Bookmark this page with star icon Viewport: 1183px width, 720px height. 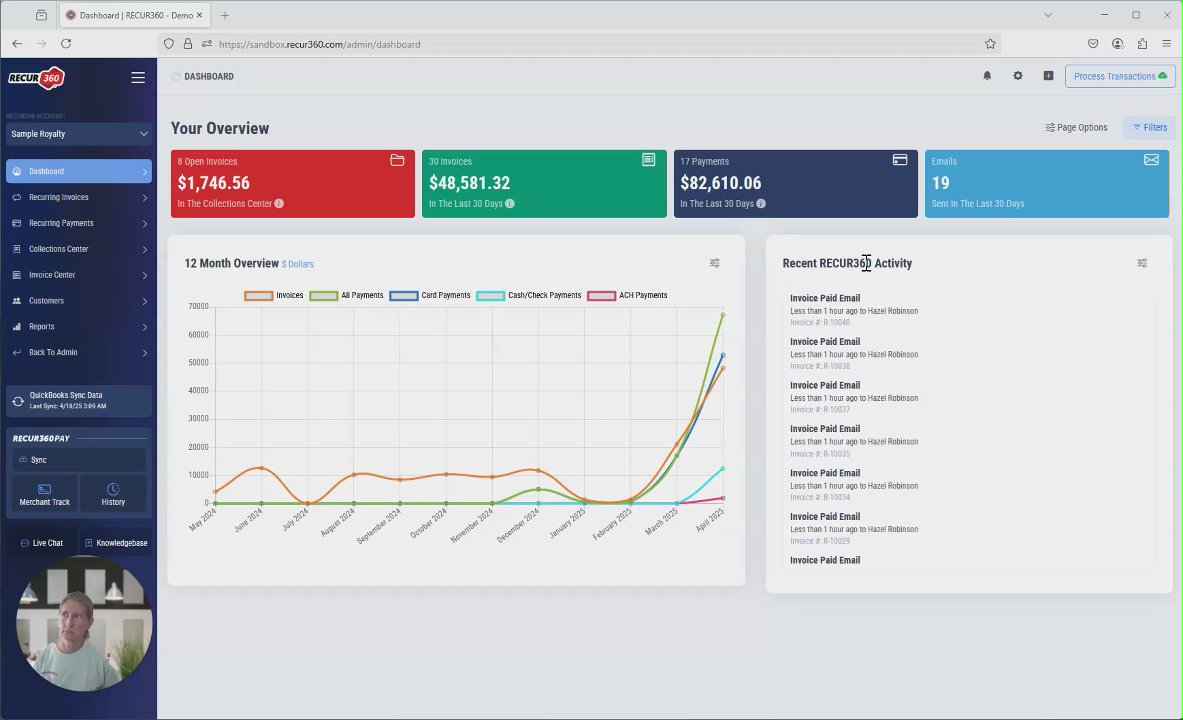coord(990,44)
